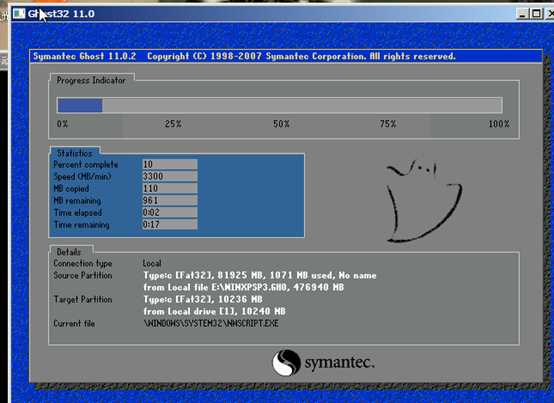Click the 0% progress marker
Image resolution: width=554 pixels, height=403 pixels.
(x=63, y=124)
